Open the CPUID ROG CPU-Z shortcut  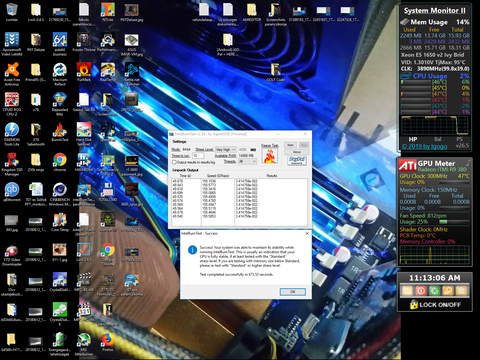(x=12, y=104)
